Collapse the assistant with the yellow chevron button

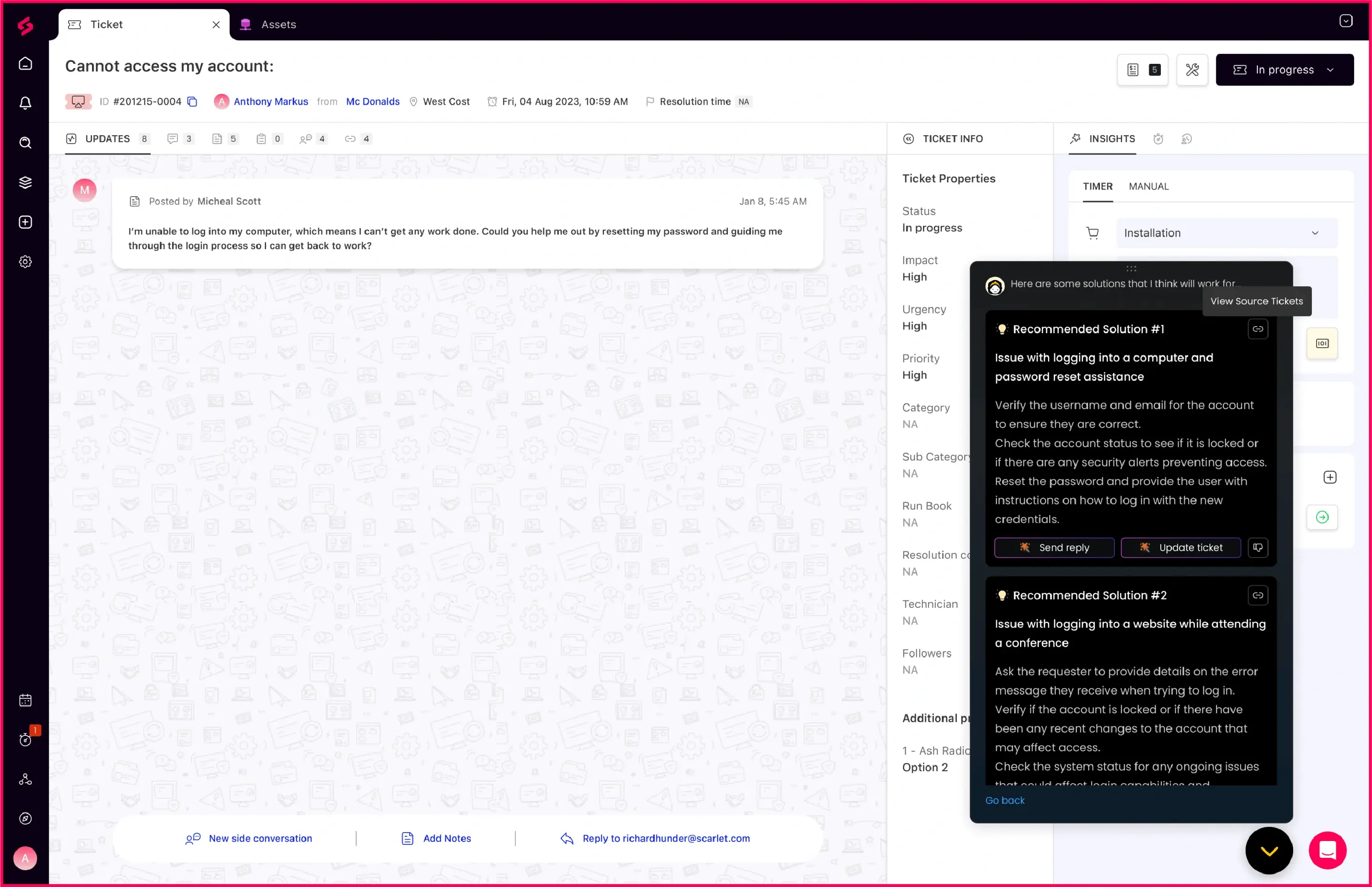1269,850
